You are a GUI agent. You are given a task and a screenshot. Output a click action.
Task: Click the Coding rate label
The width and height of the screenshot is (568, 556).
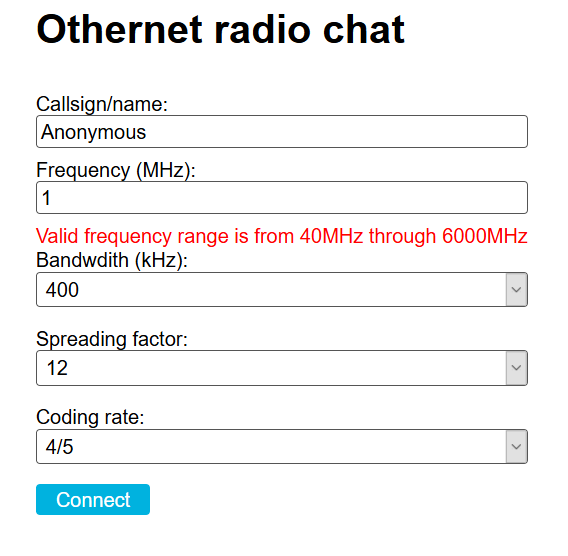point(90,417)
